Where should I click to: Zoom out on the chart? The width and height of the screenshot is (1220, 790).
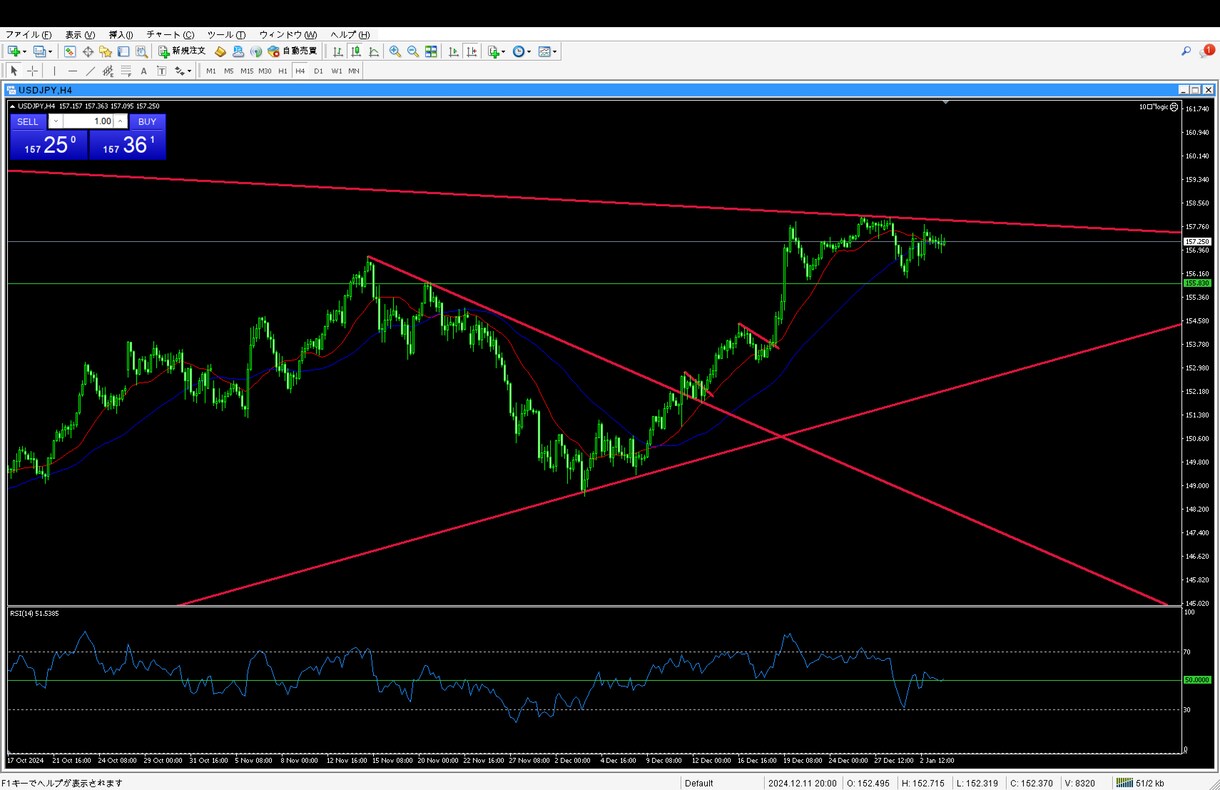coord(413,51)
